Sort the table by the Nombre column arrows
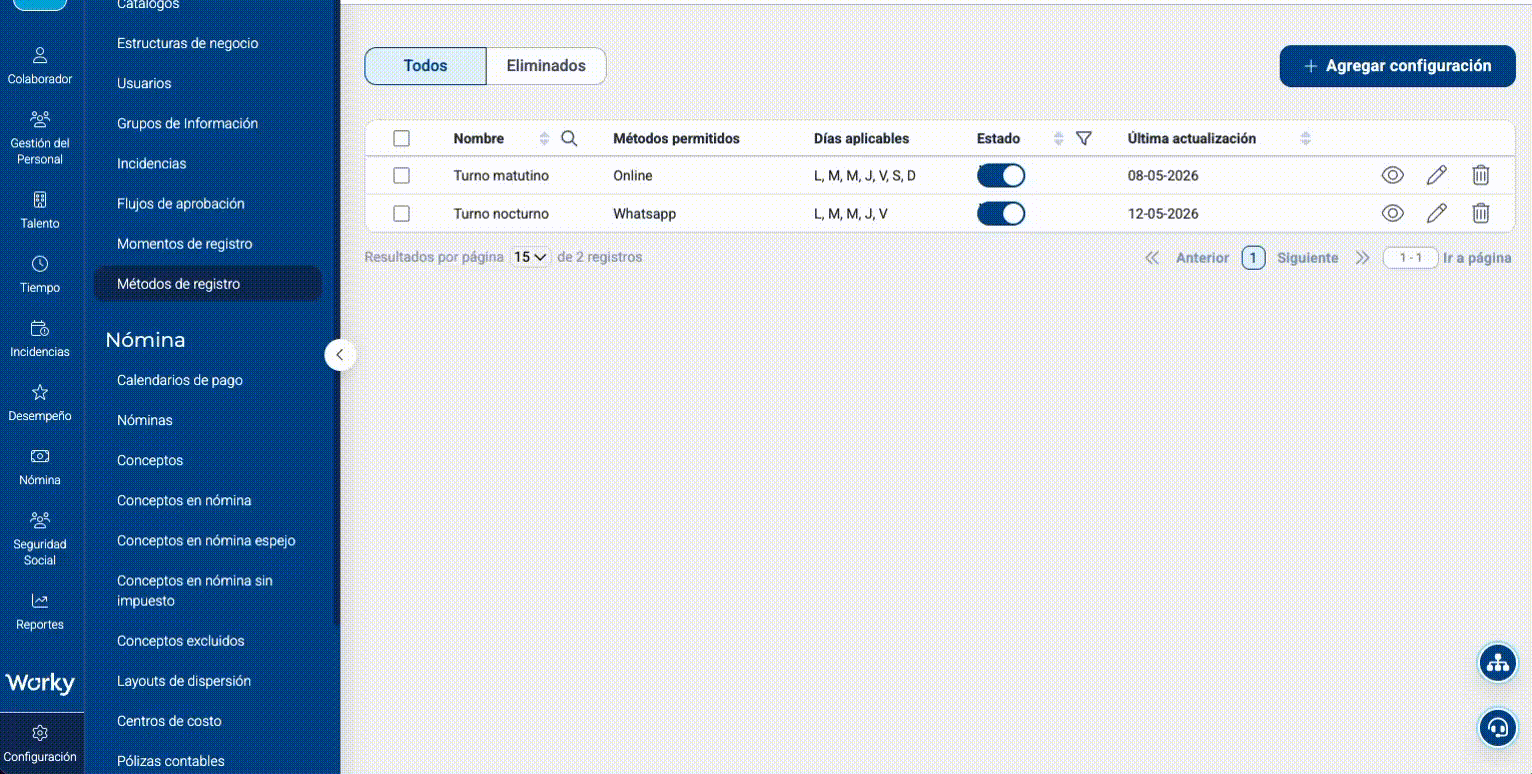The width and height of the screenshot is (1532, 774). pyautogui.click(x=544, y=139)
